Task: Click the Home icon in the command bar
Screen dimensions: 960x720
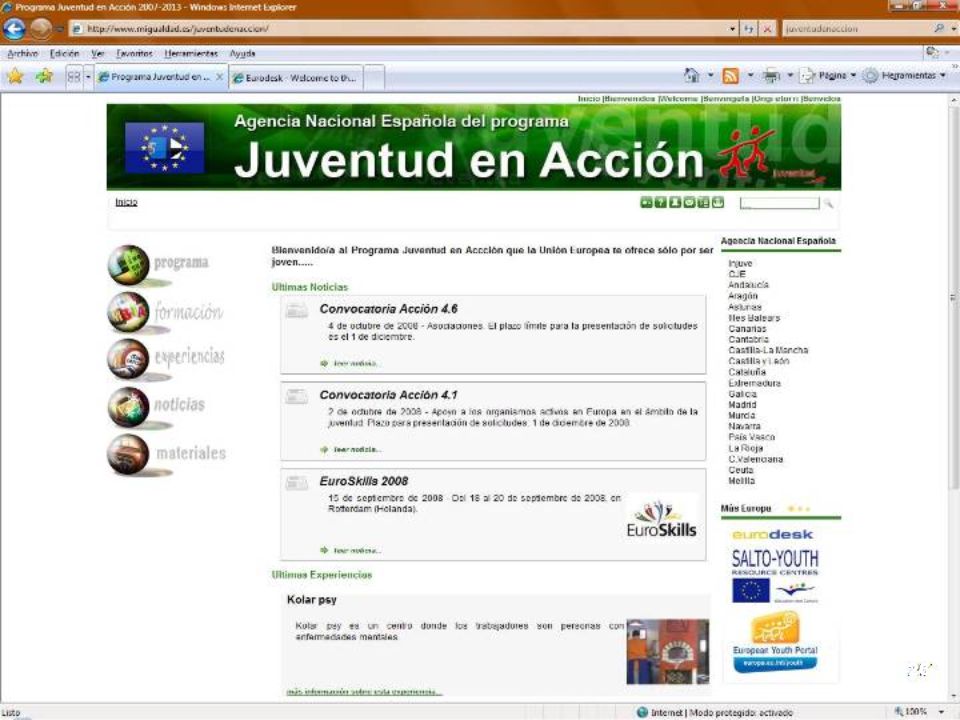Action: click(x=692, y=75)
